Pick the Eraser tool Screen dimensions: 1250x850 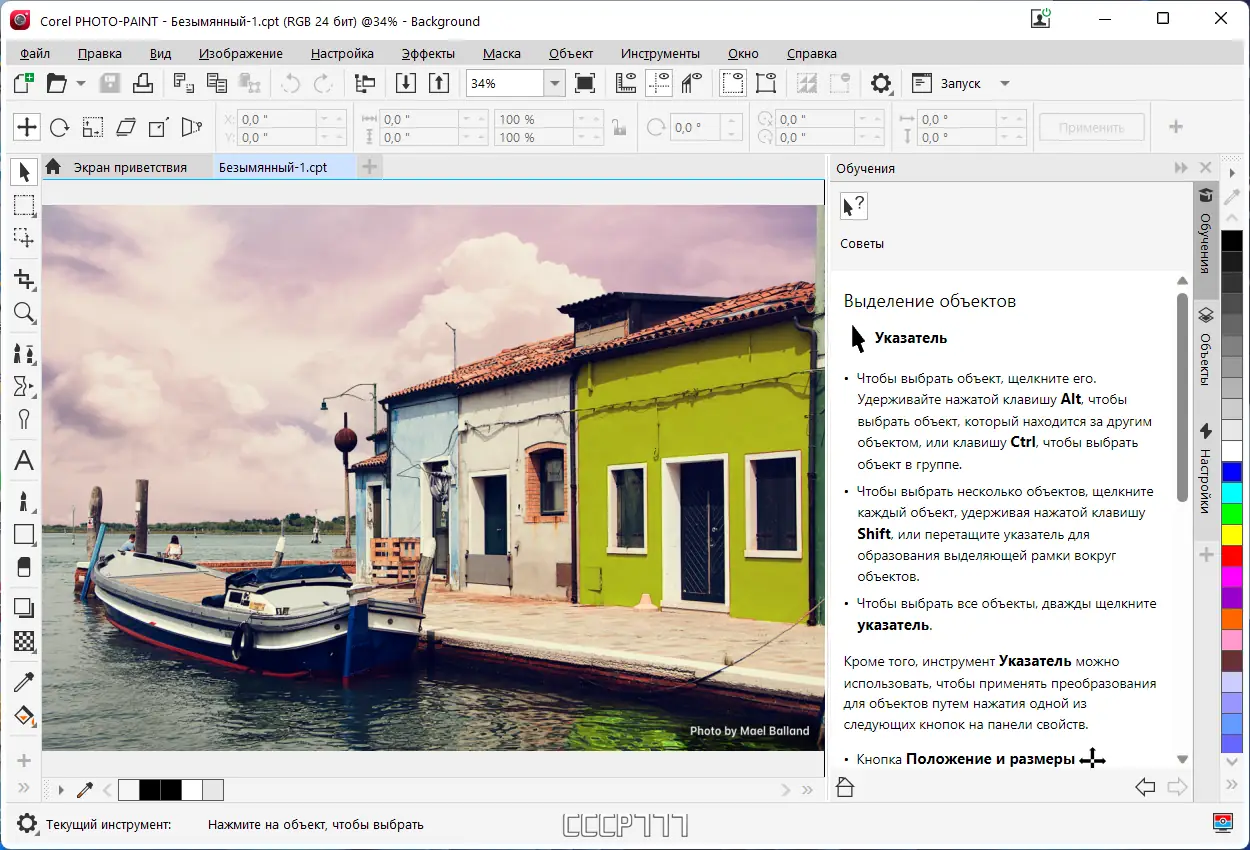click(24, 568)
